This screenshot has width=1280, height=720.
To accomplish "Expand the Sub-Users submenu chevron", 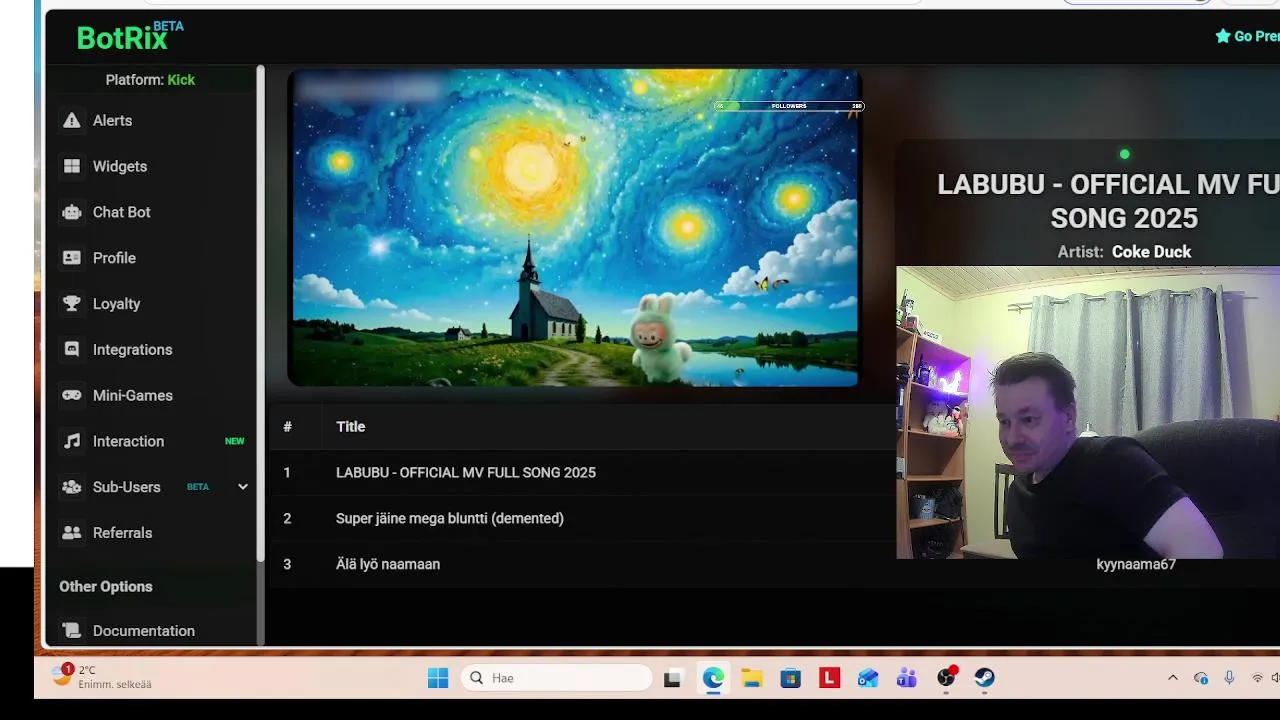I will pyautogui.click(x=242, y=487).
